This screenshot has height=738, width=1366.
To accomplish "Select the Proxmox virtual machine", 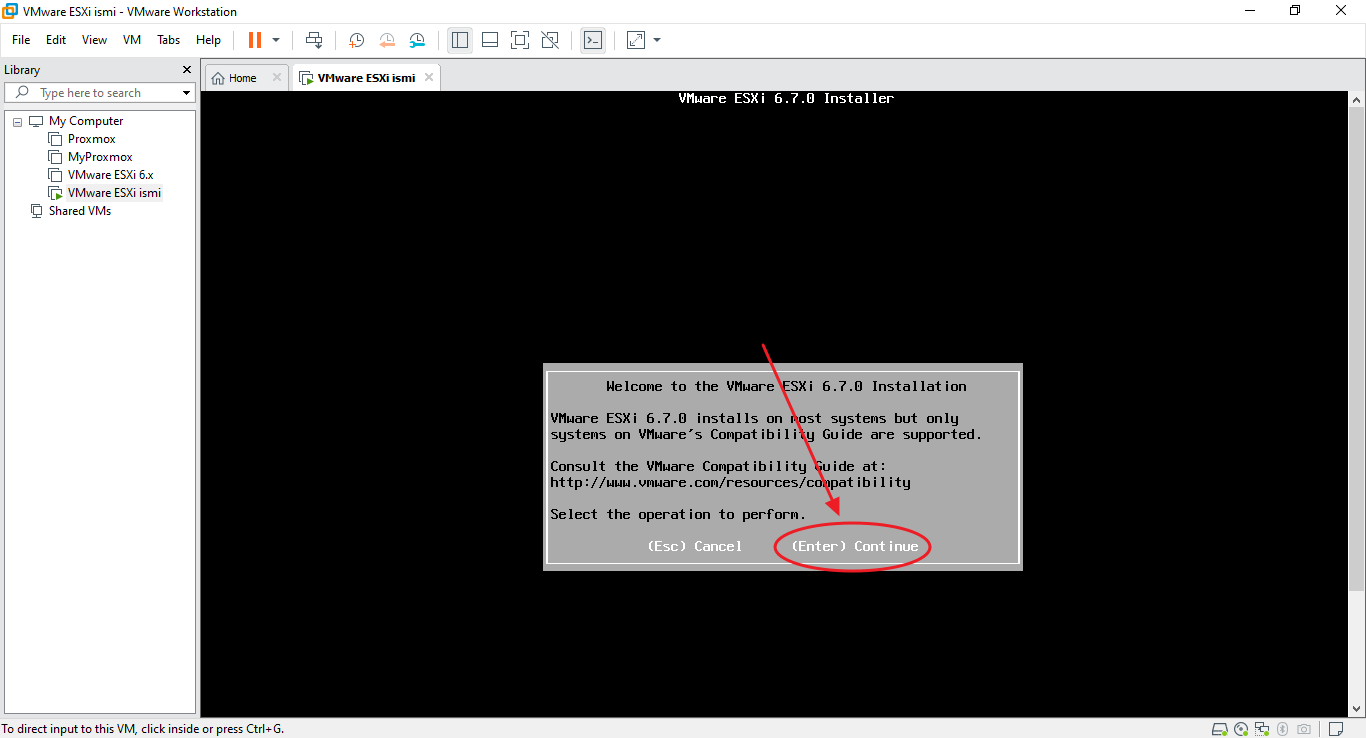I will click(x=90, y=138).
